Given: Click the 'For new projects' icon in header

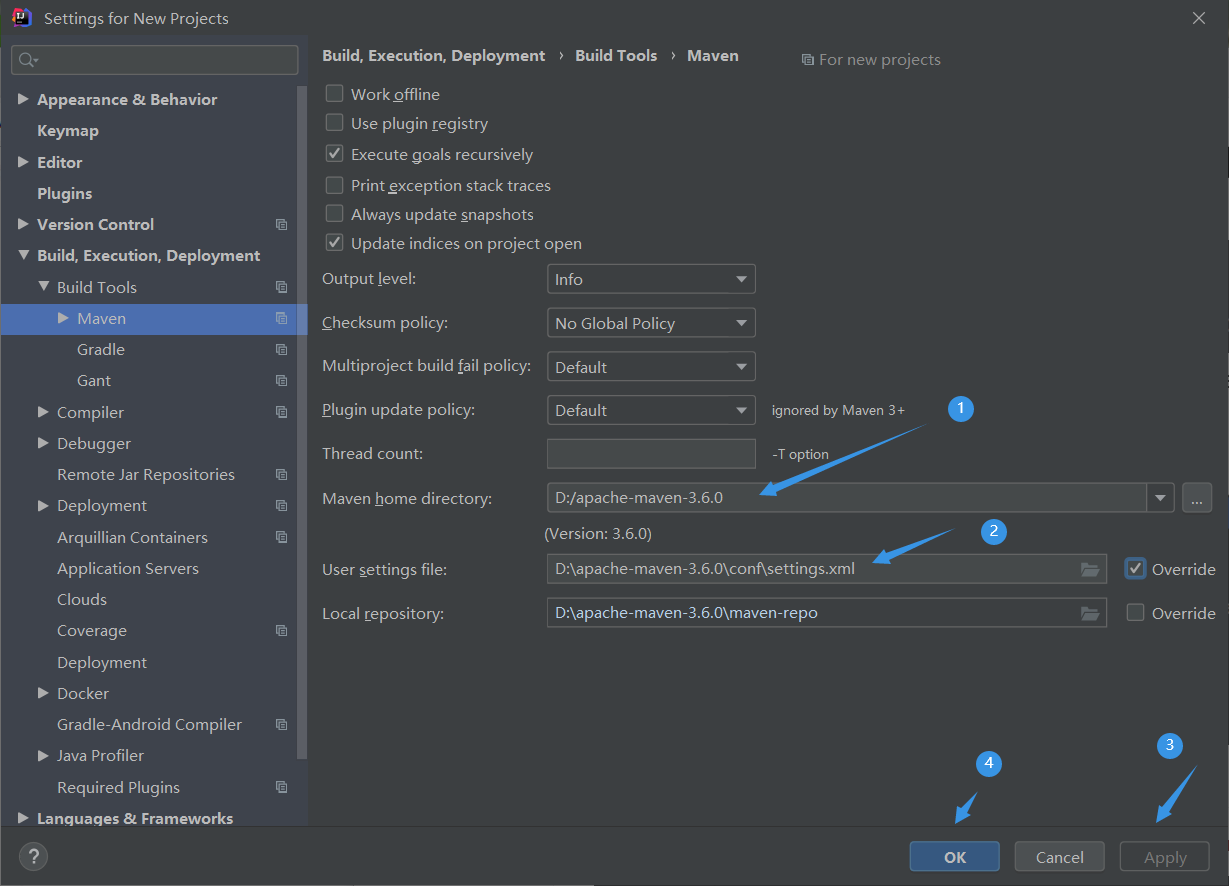Looking at the screenshot, I should click(808, 60).
